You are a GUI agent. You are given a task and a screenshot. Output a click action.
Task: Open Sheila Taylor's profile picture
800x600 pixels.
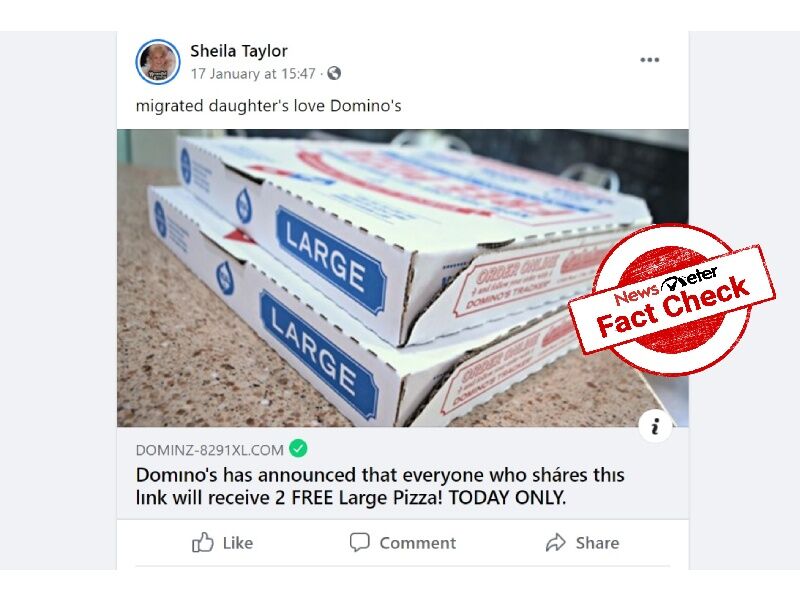coord(158,62)
